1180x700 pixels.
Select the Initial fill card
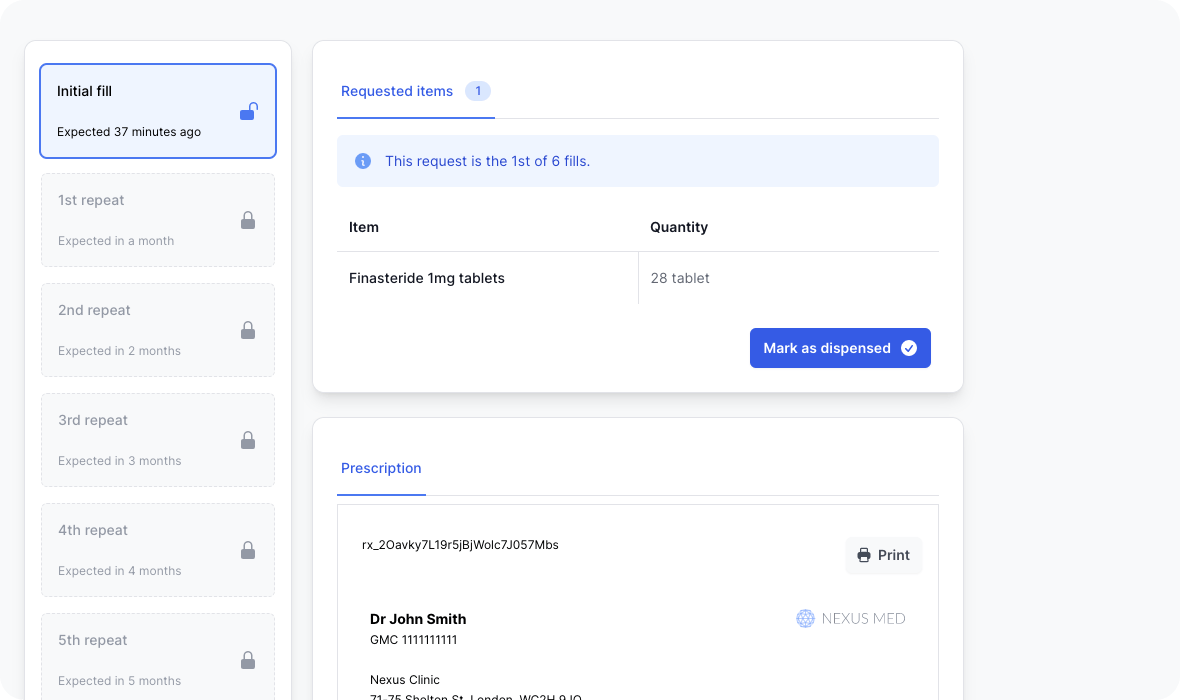(158, 111)
